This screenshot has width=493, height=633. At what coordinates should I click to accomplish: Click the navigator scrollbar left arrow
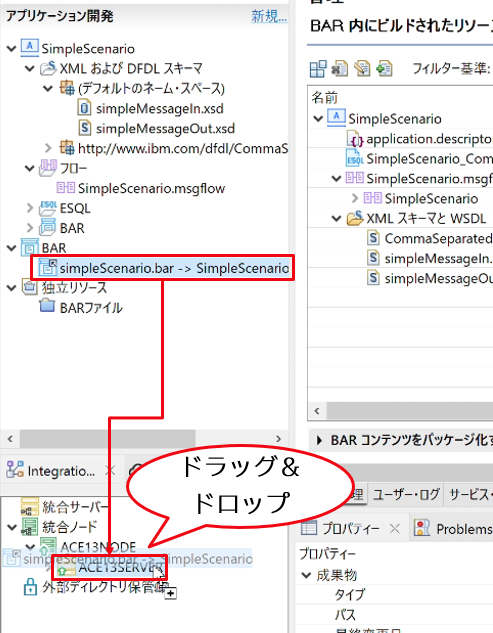point(10,438)
